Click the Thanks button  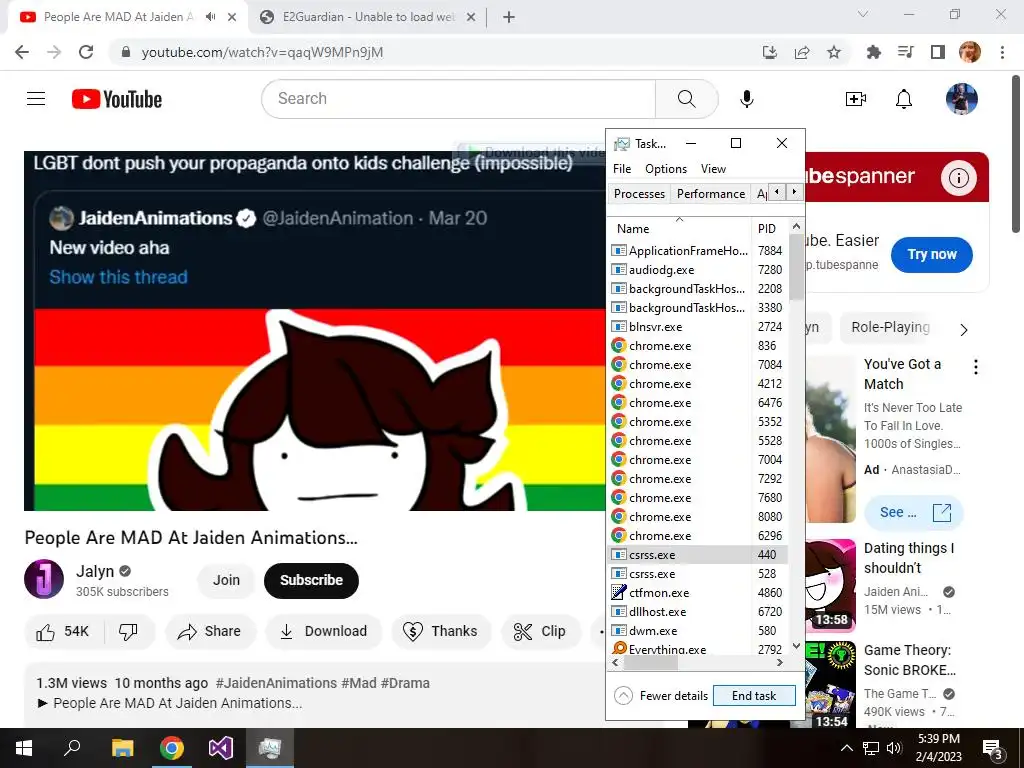click(x=441, y=632)
